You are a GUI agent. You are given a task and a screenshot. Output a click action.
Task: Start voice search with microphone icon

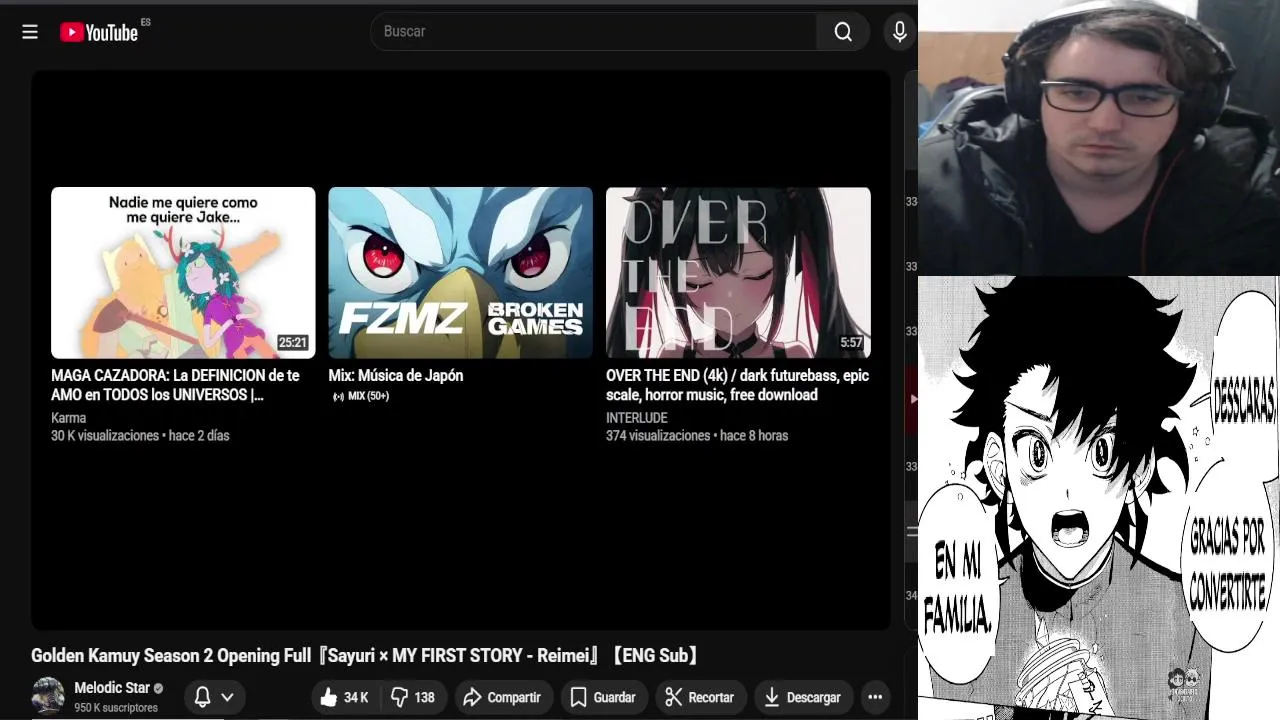(900, 32)
